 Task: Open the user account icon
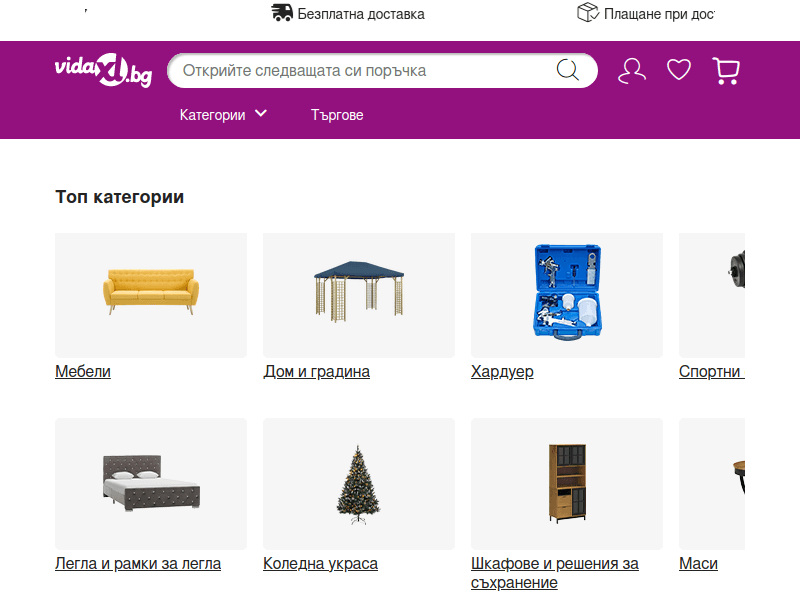pos(631,70)
